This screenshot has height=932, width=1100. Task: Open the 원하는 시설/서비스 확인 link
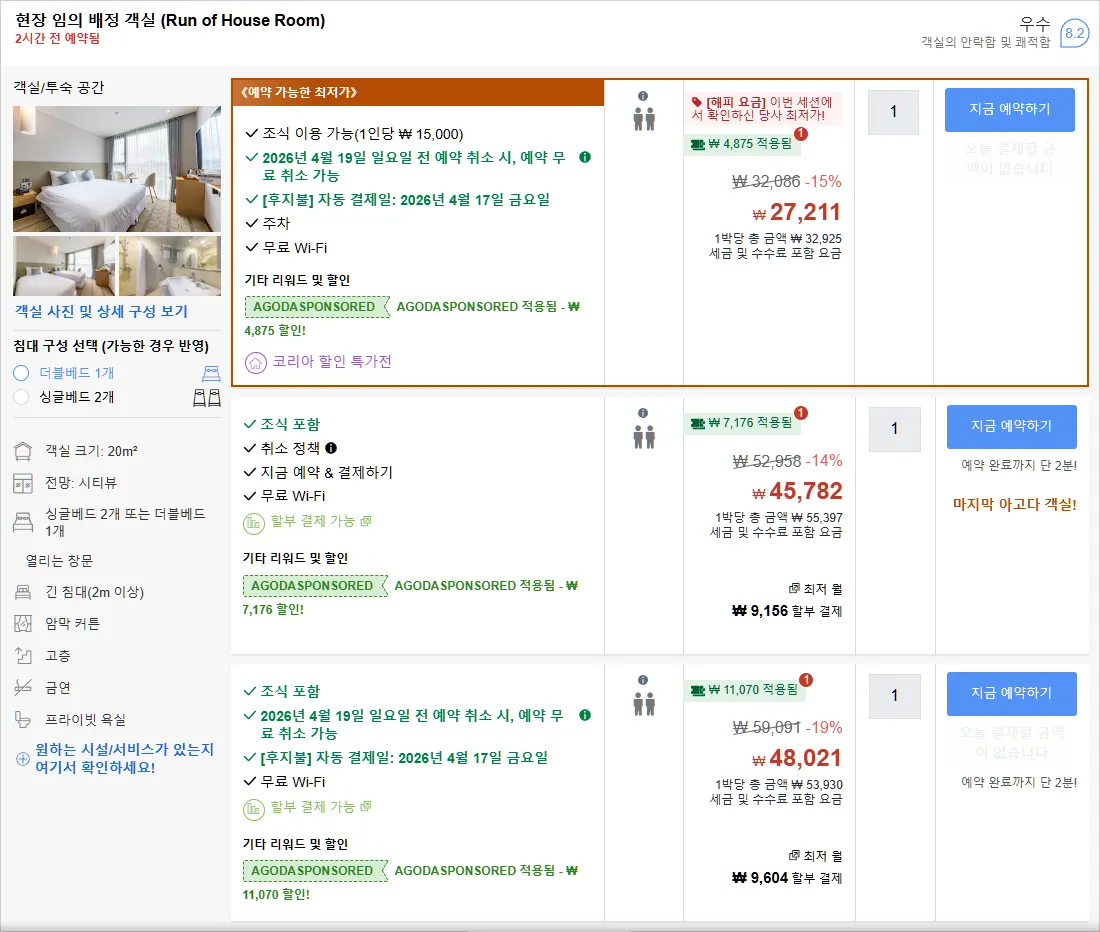click(x=124, y=758)
